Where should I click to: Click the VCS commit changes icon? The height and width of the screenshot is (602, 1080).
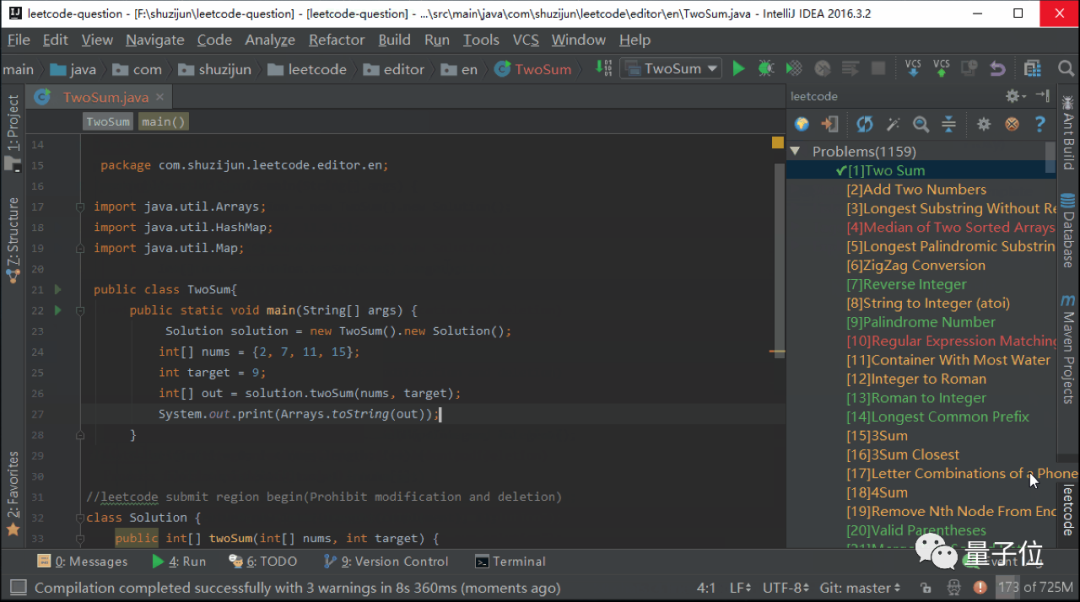point(941,68)
